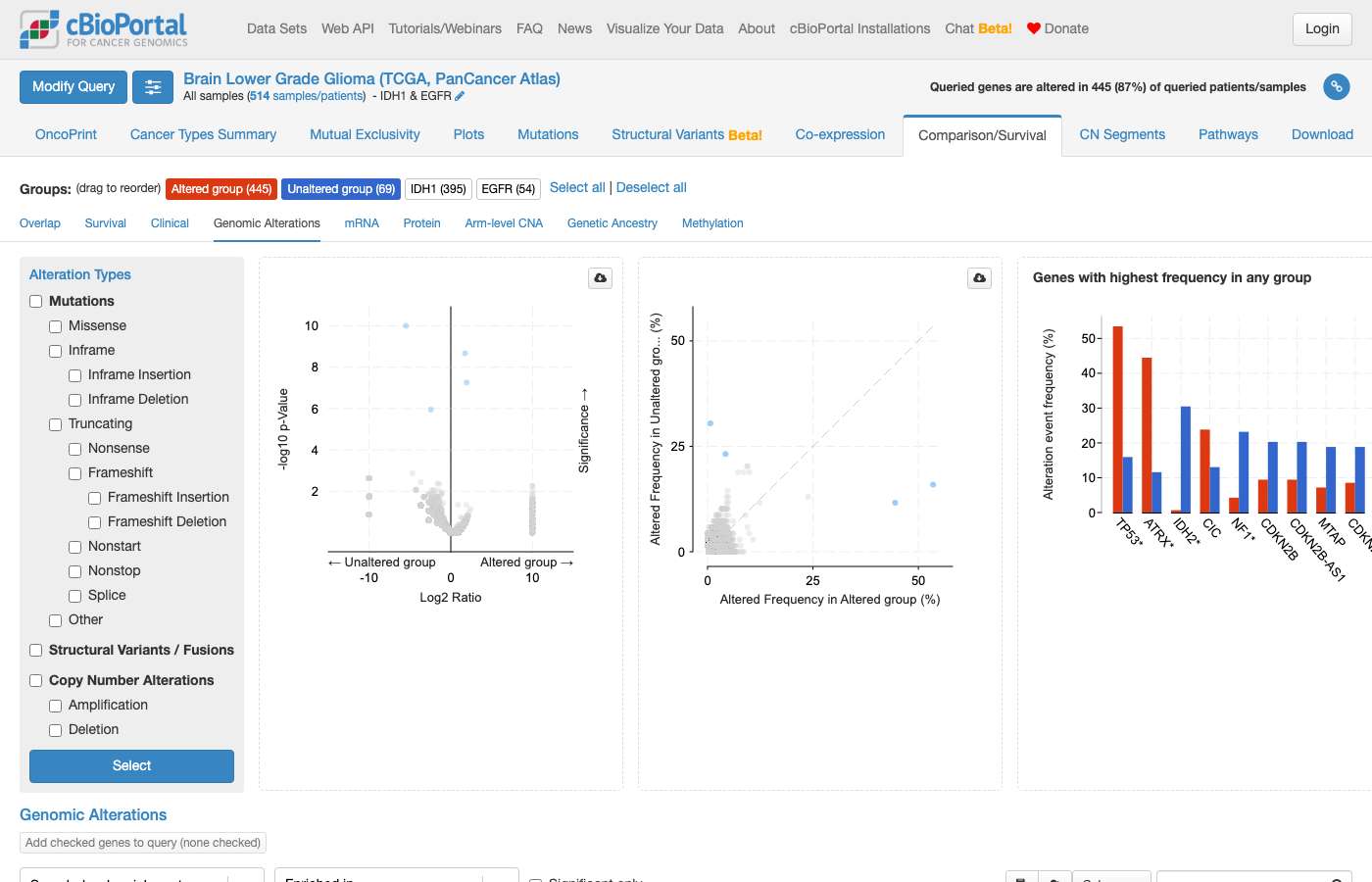Viewport: 1372px width, 882px height.
Task: Open the Methylation subtab
Action: [712, 223]
